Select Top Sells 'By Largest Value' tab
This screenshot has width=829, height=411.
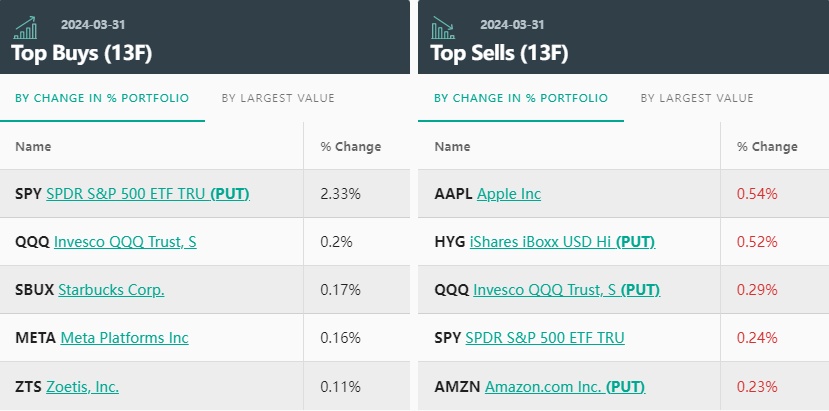click(697, 98)
